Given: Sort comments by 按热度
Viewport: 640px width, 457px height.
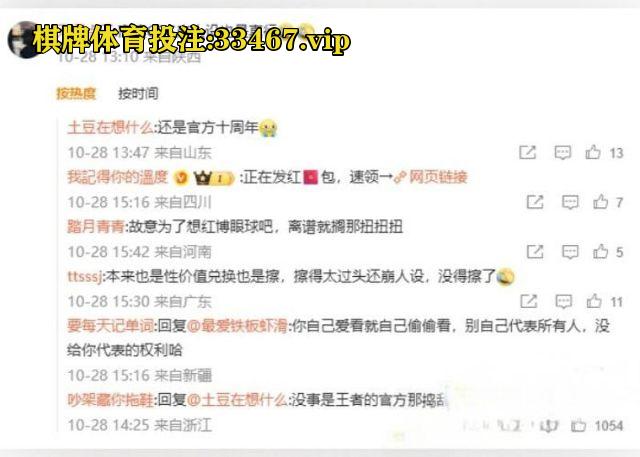Looking at the screenshot, I should coord(76,93).
